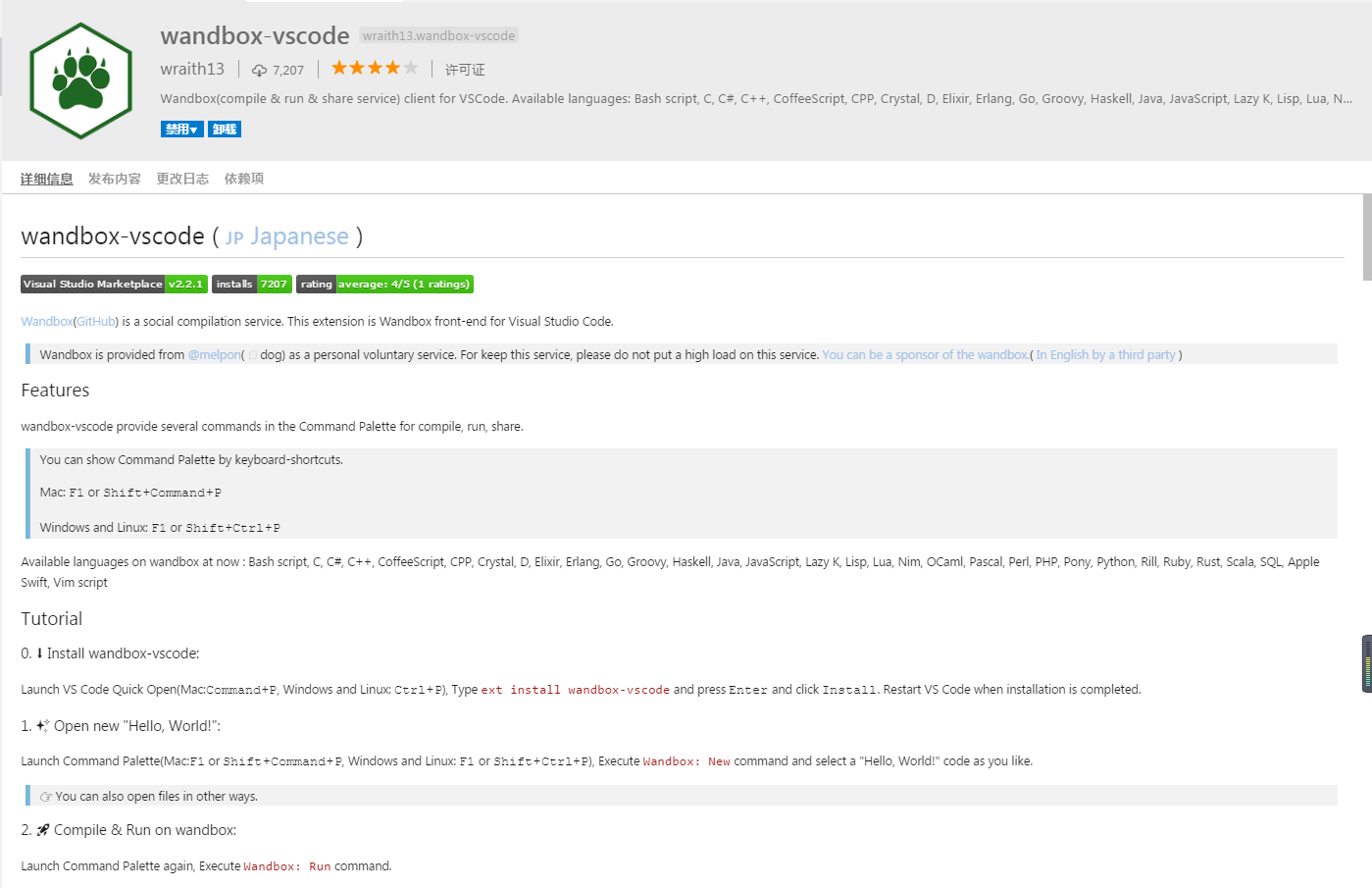
Task: Click the installs 7207 badge
Action: [252, 285]
